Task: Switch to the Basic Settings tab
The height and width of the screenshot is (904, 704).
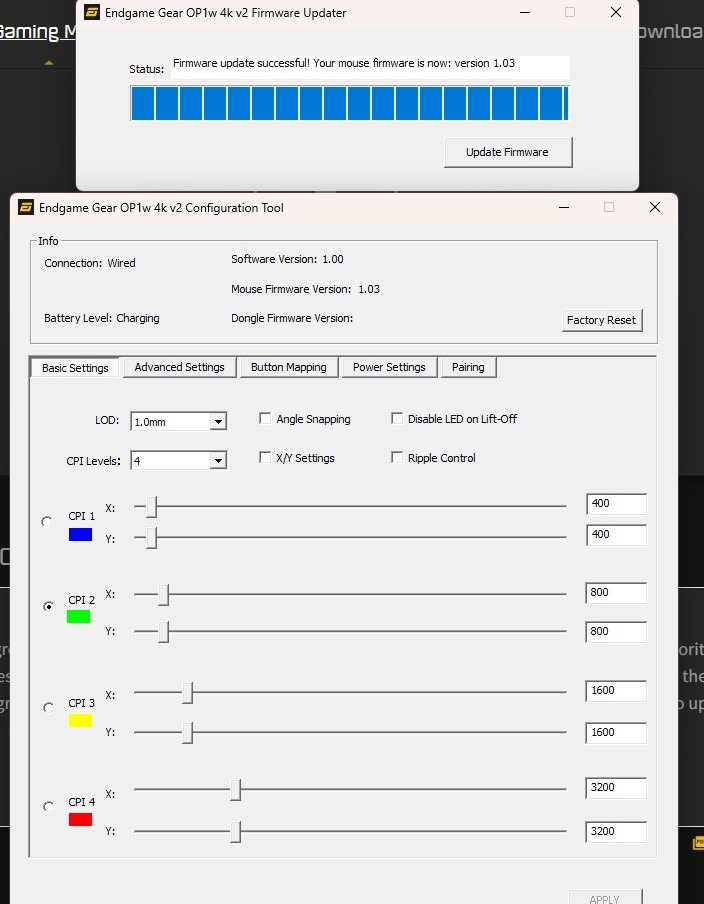Action: [75, 368]
